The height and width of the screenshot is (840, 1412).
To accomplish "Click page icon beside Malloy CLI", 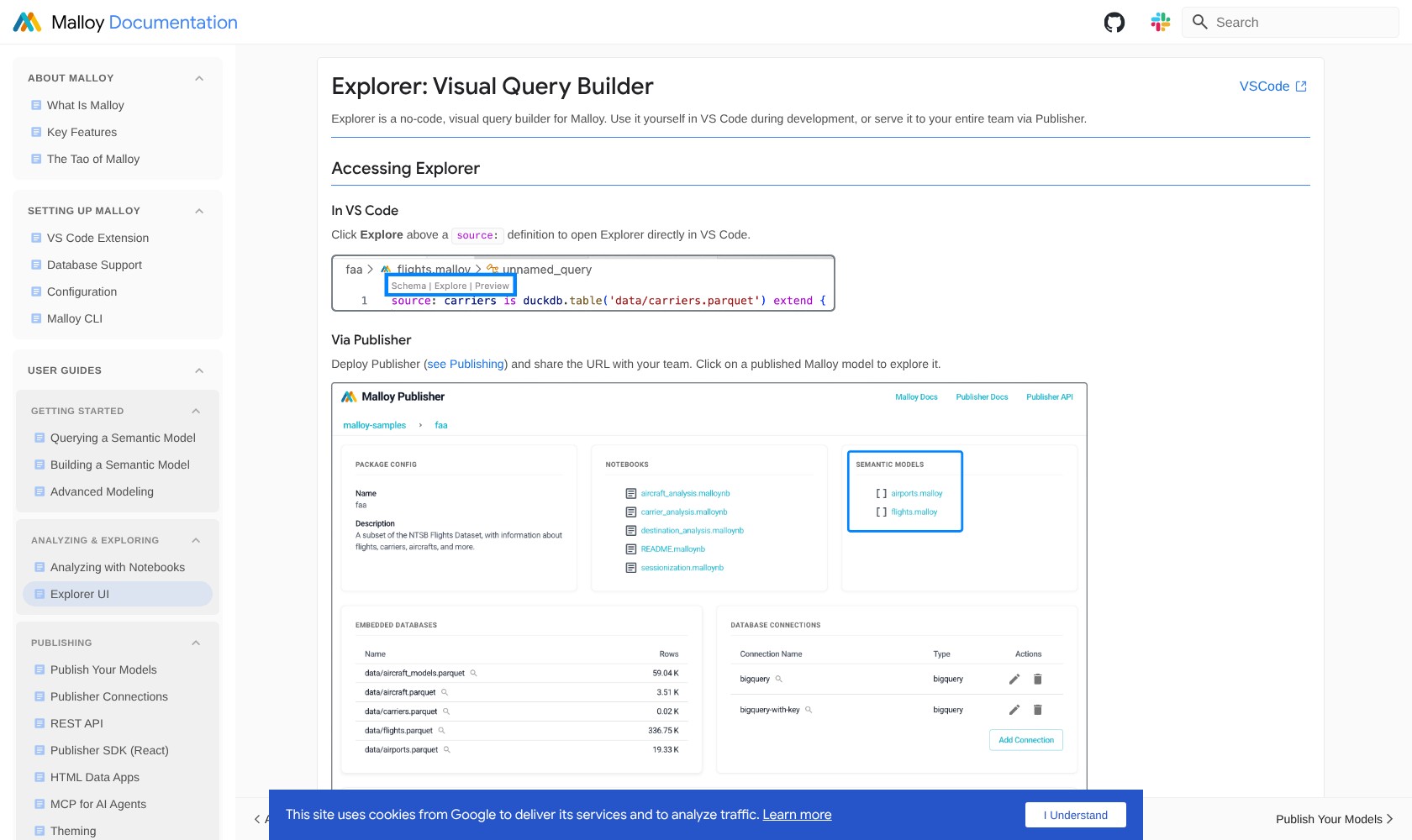I will (36, 318).
